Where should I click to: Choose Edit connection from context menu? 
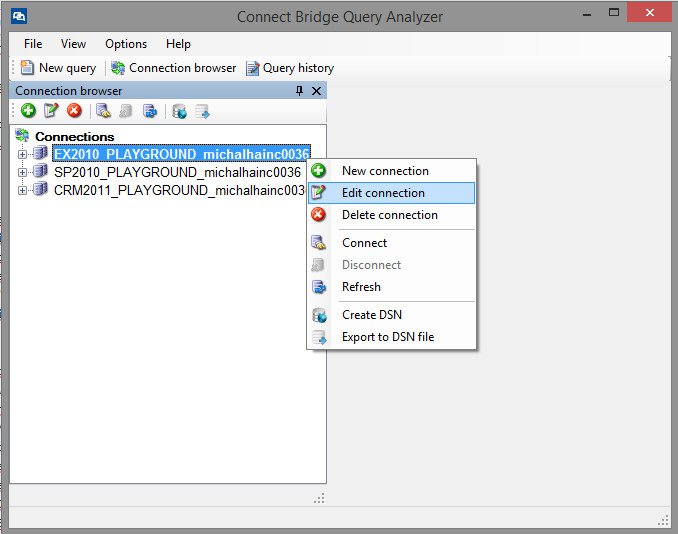click(391, 193)
